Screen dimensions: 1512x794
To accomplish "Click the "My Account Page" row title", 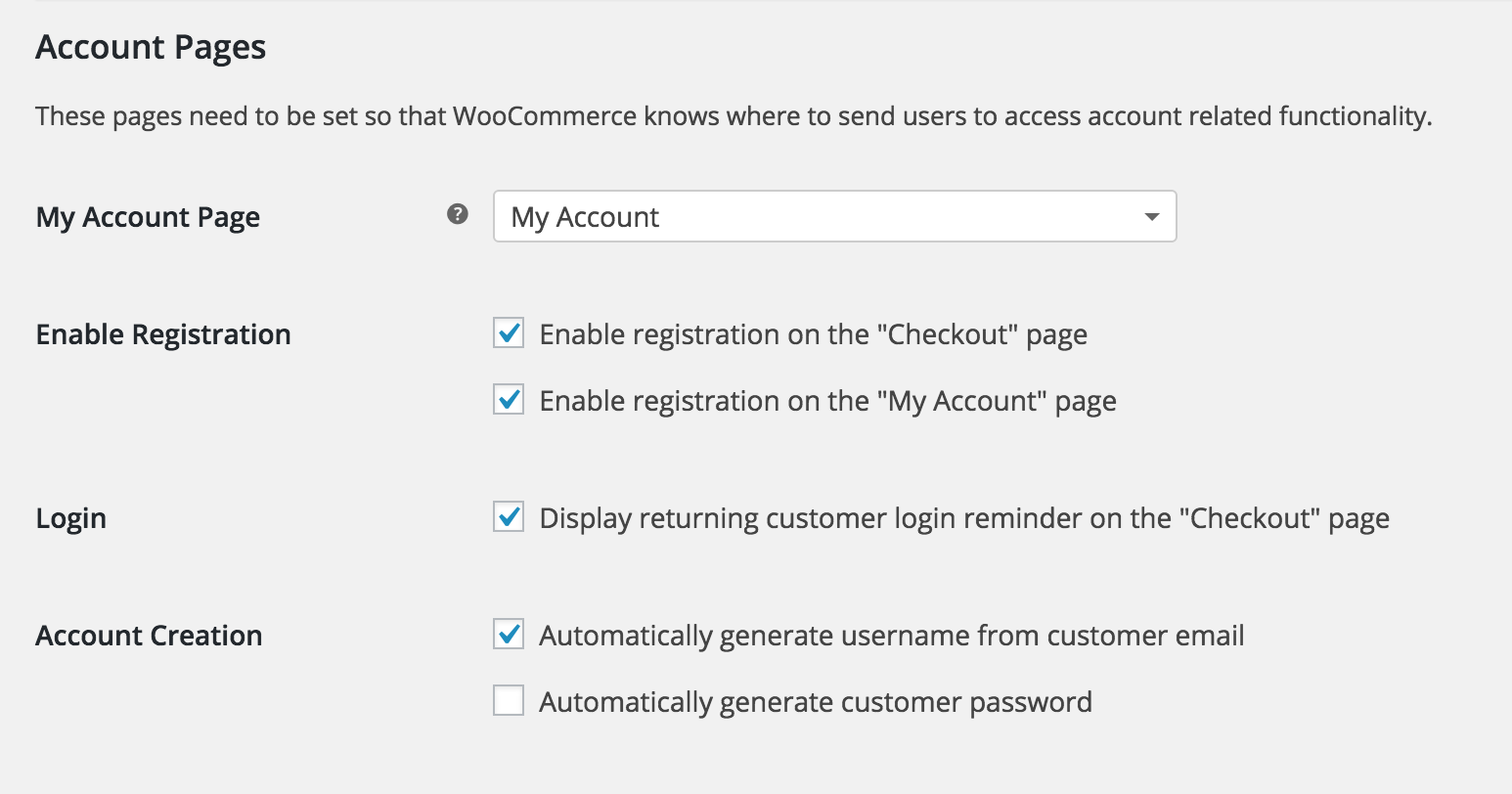I will [x=148, y=217].
